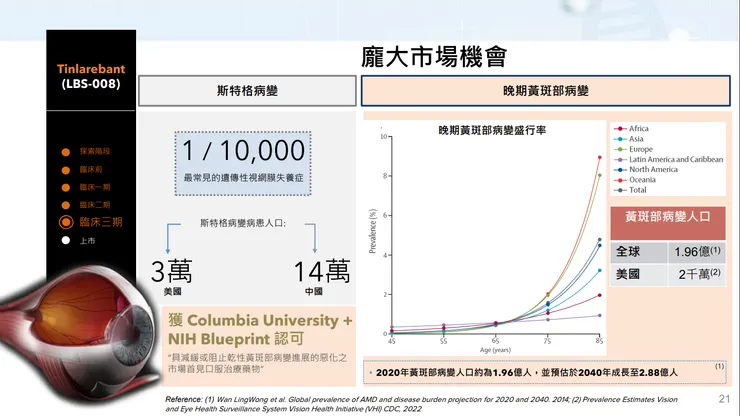The image size is (740, 416).
Task: Click the chart title 晚期黃斑部病變盛行率
Action: tap(492, 130)
